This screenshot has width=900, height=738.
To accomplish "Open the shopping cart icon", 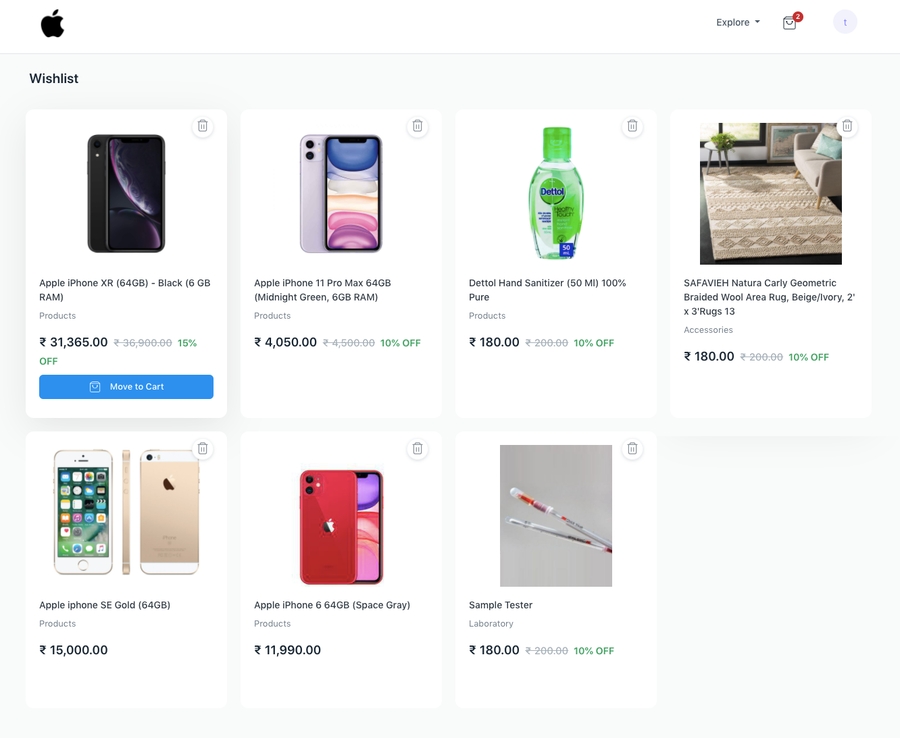I will (790, 22).
